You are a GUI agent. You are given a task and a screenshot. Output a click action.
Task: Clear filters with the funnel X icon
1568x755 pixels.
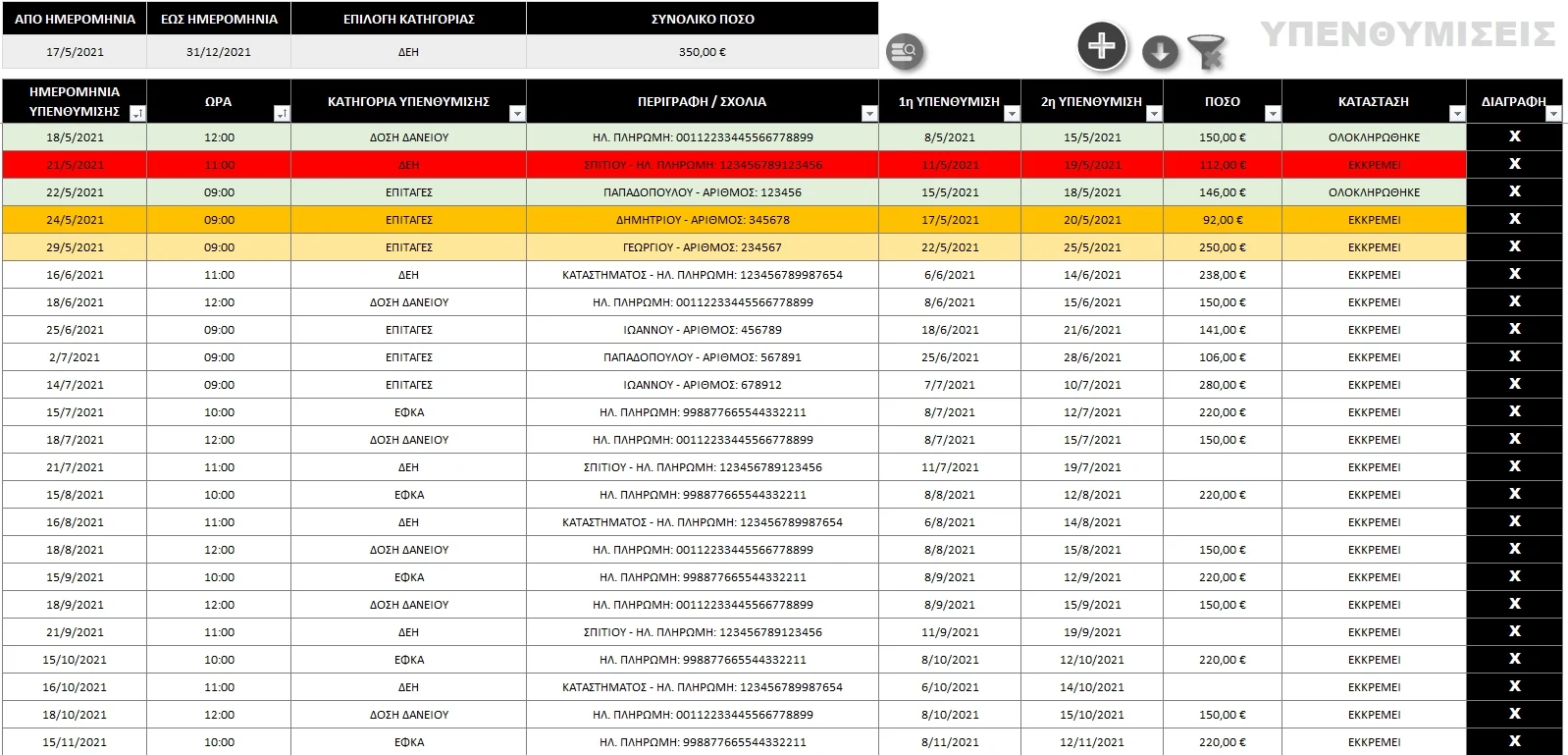(x=1207, y=52)
